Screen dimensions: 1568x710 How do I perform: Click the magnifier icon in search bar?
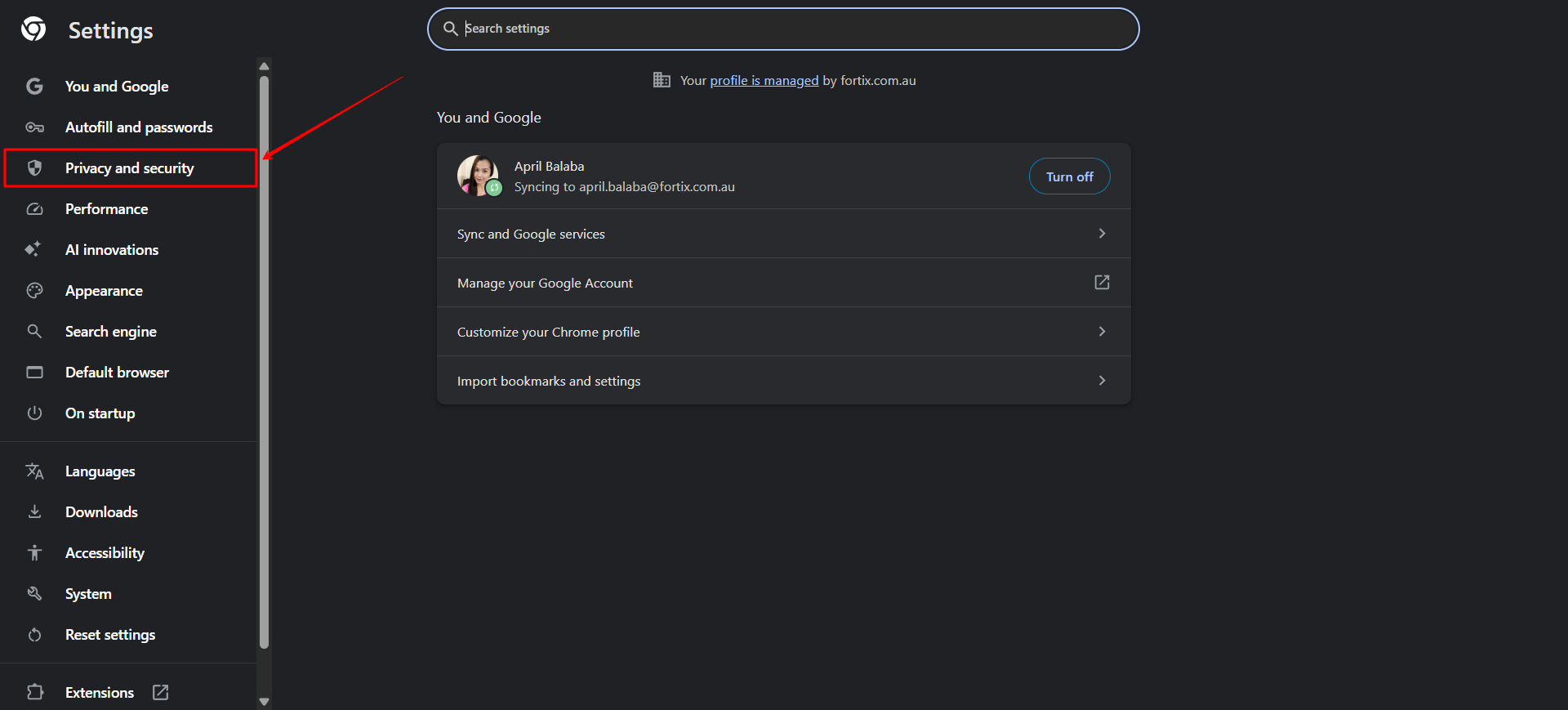[x=450, y=29]
